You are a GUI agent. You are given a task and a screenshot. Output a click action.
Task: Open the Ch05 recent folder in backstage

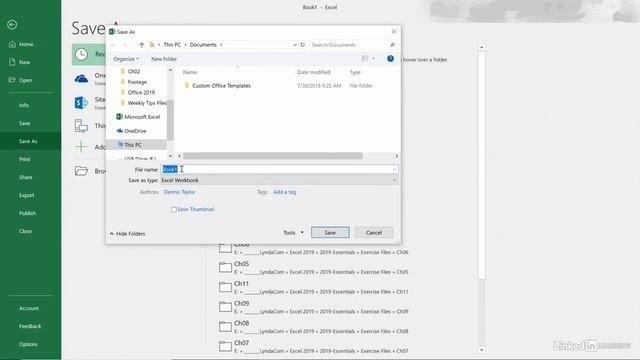click(x=313, y=268)
